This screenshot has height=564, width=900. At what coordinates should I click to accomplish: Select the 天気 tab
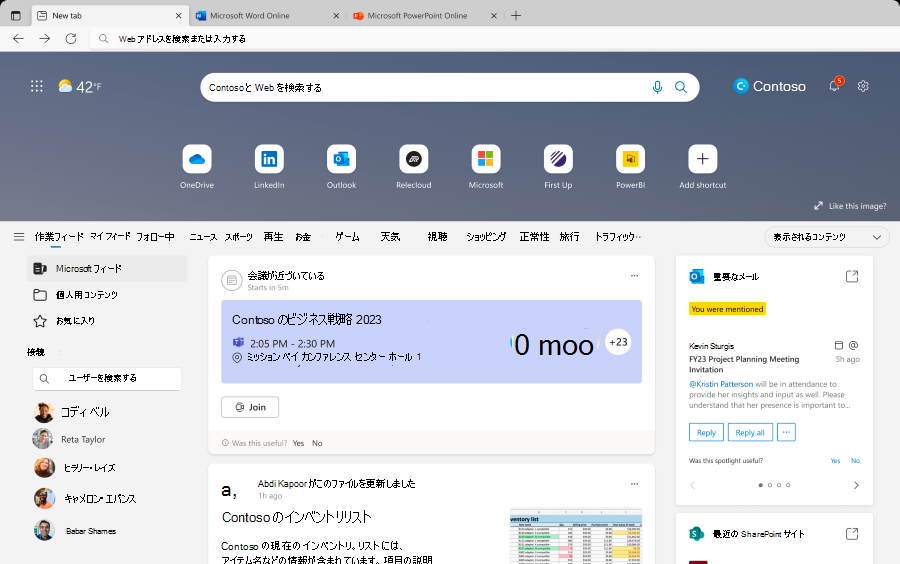(x=390, y=236)
